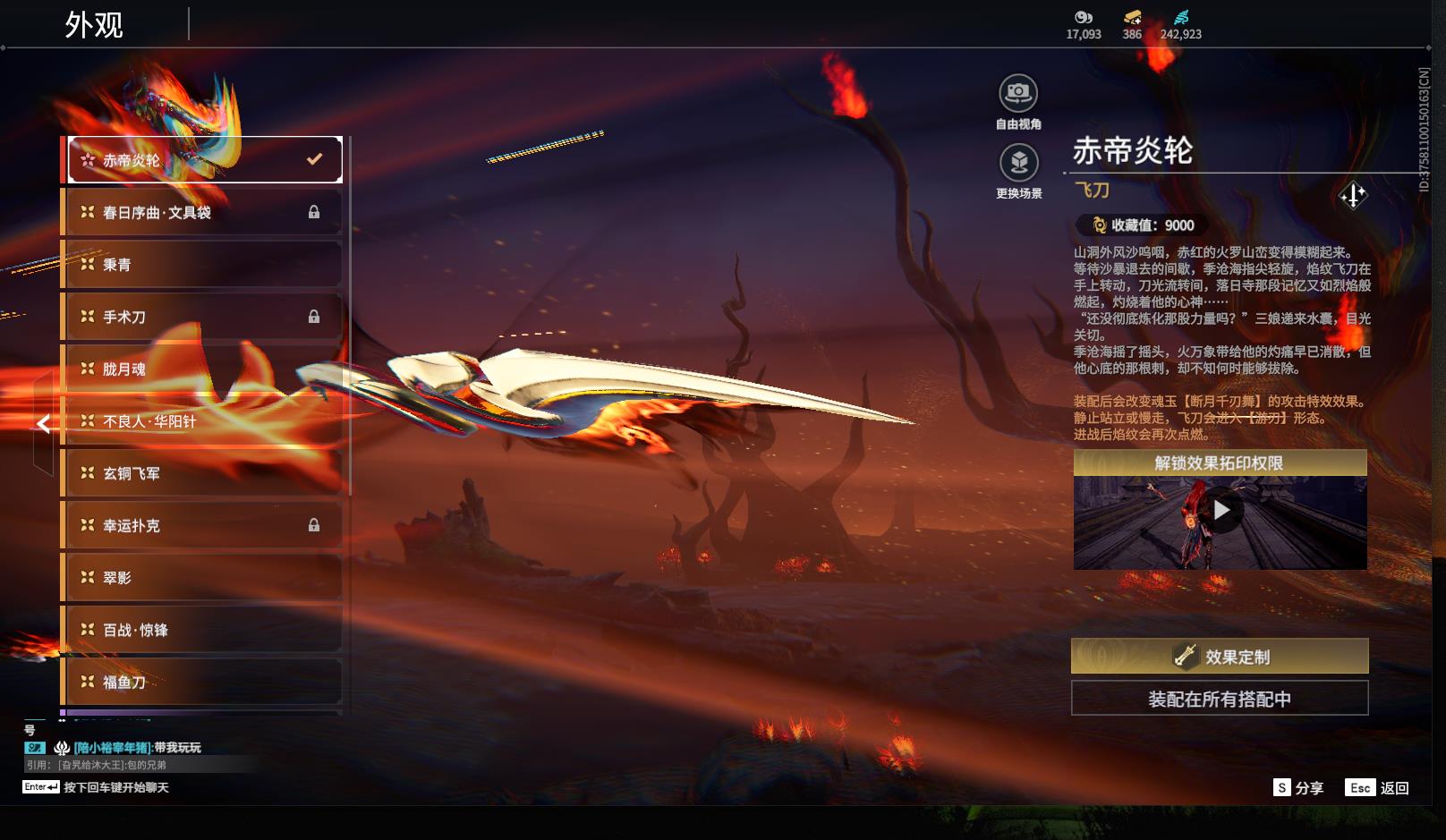Click the lock icon on 幸运扑克
This screenshot has width=1446, height=840.
pyautogui.click(x=314, y=525)
